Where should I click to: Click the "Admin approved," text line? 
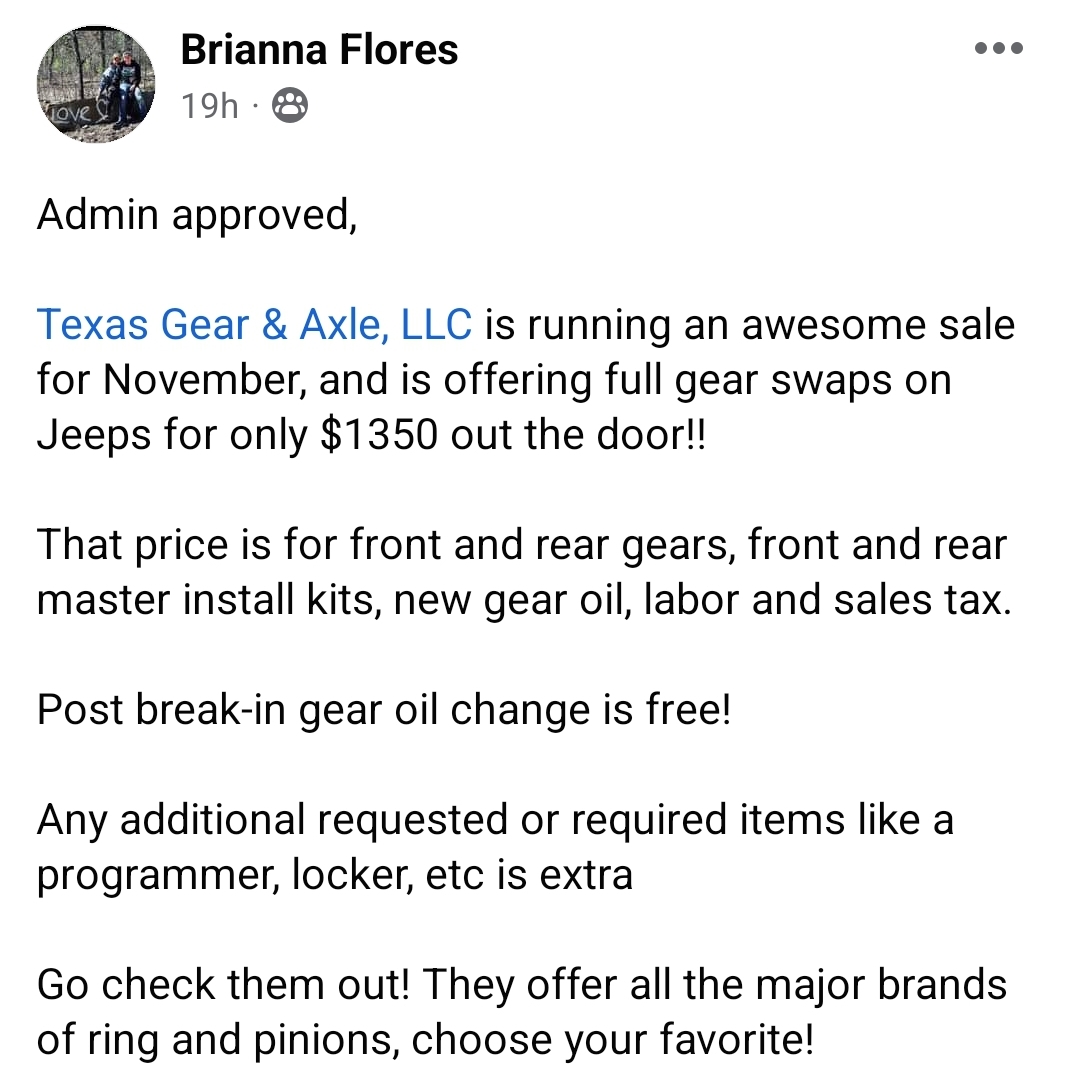tap(196, 215)
